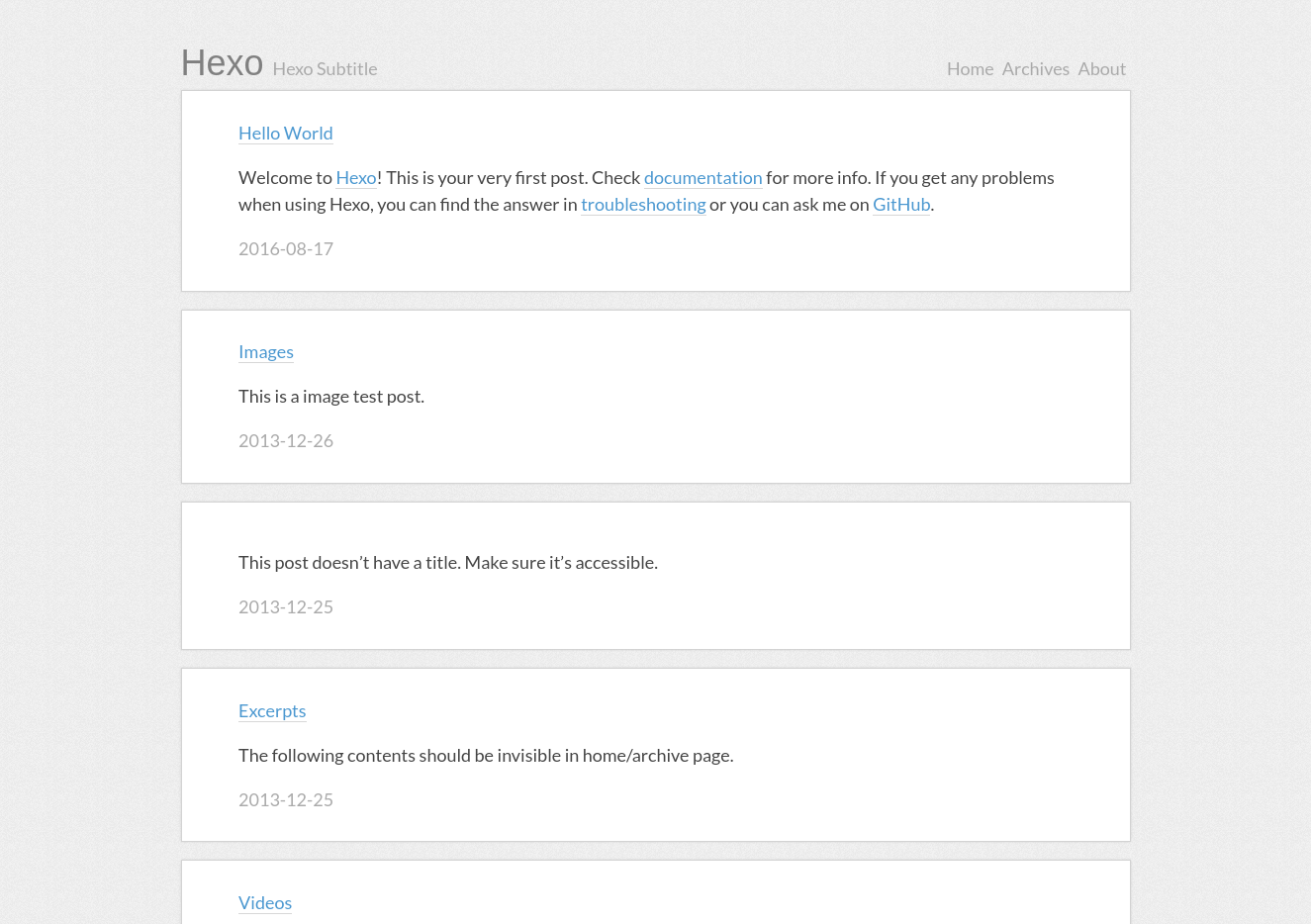
Task: Click the date under the untitled post
Action: 286,607
